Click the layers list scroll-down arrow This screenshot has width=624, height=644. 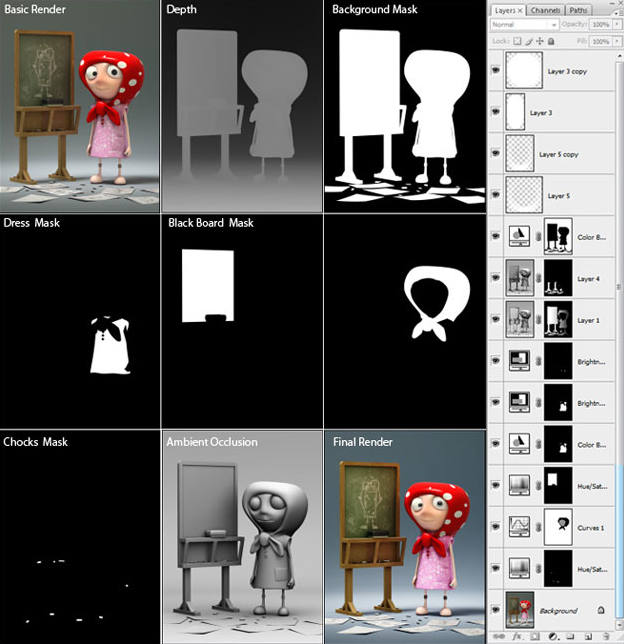point(619,625)
